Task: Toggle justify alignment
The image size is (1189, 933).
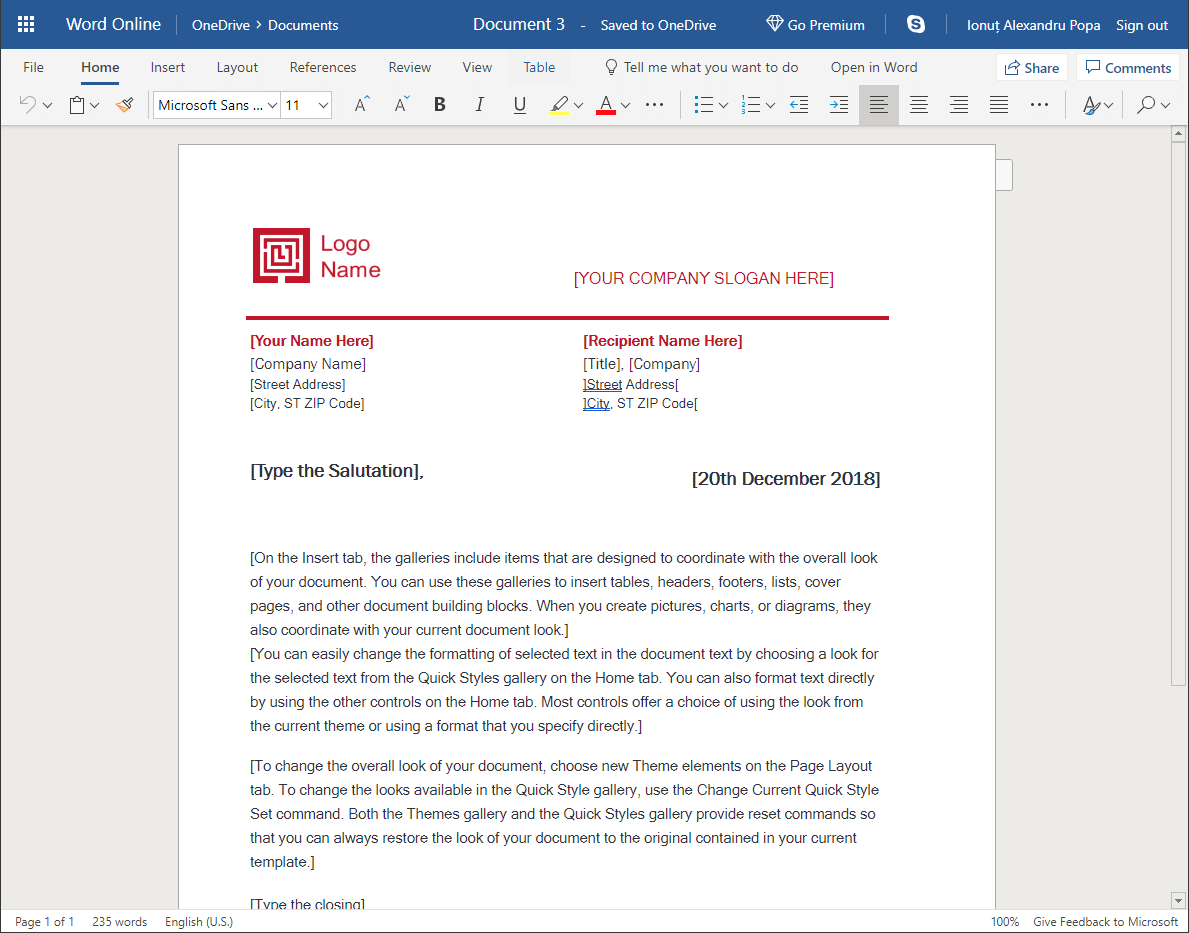Action: (x=999, y=105)
